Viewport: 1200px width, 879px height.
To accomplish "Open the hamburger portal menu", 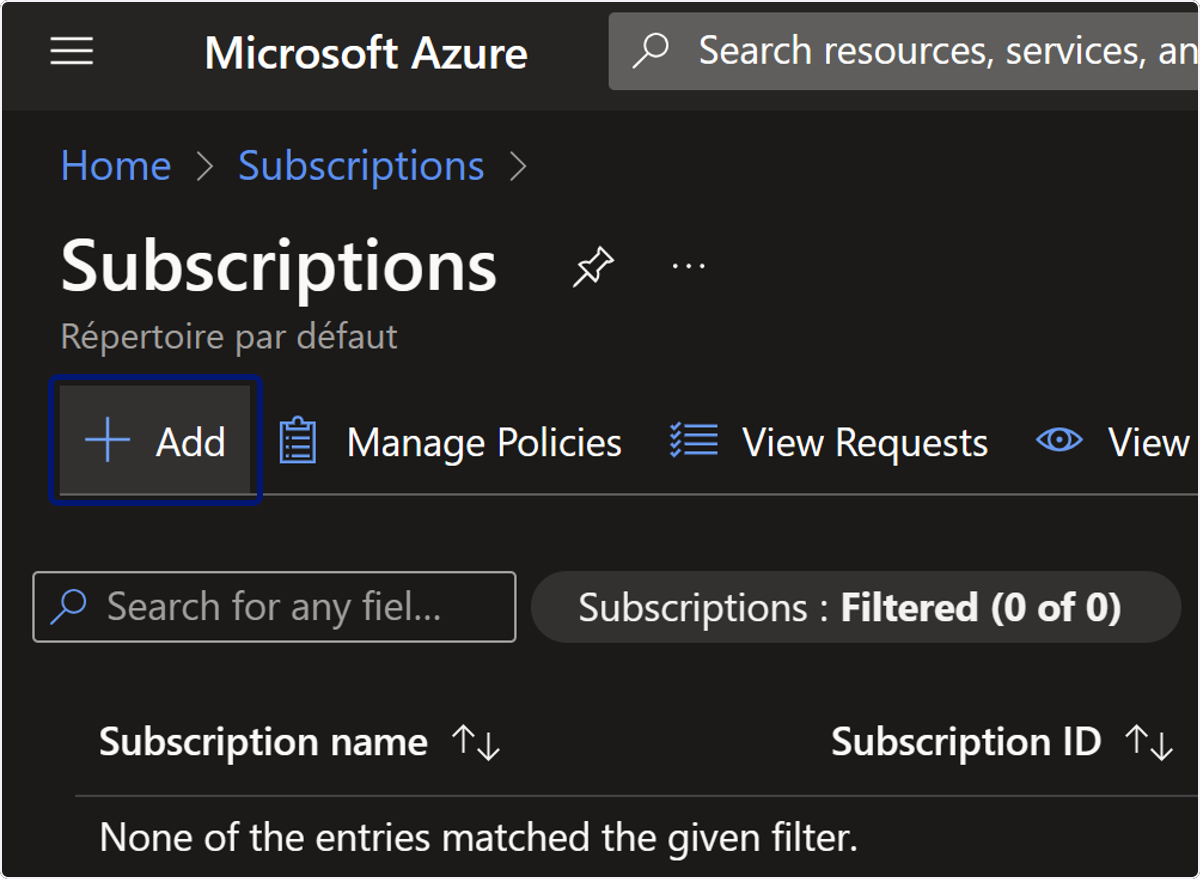I will 72,51.
